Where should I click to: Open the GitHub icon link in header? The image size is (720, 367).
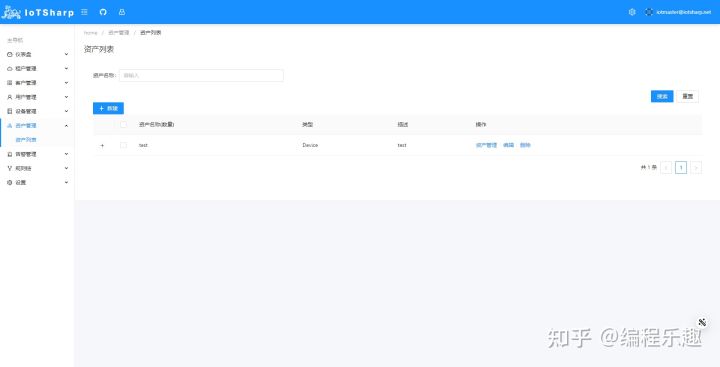point(103,12)
